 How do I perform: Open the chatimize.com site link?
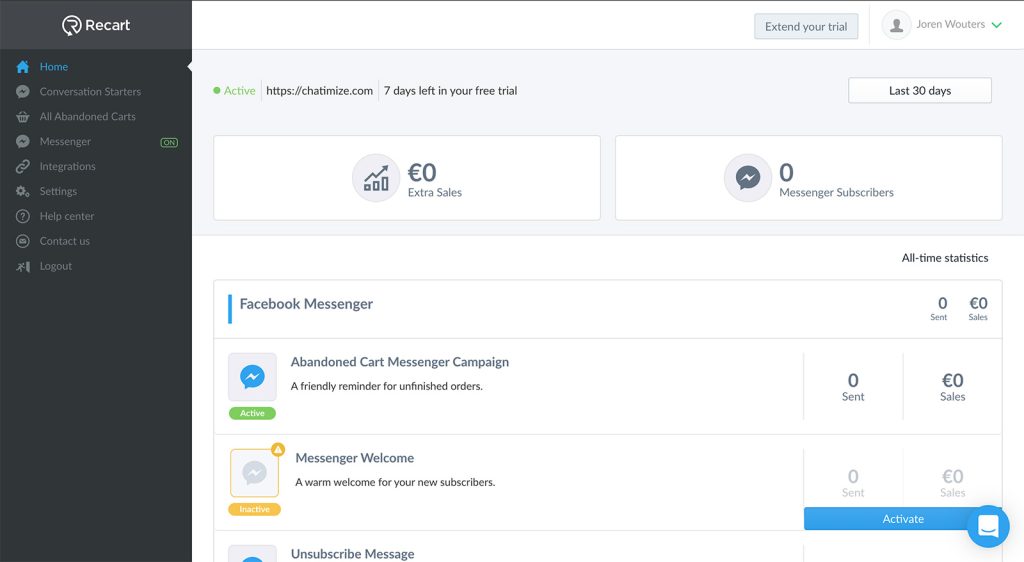pos(319,91)
